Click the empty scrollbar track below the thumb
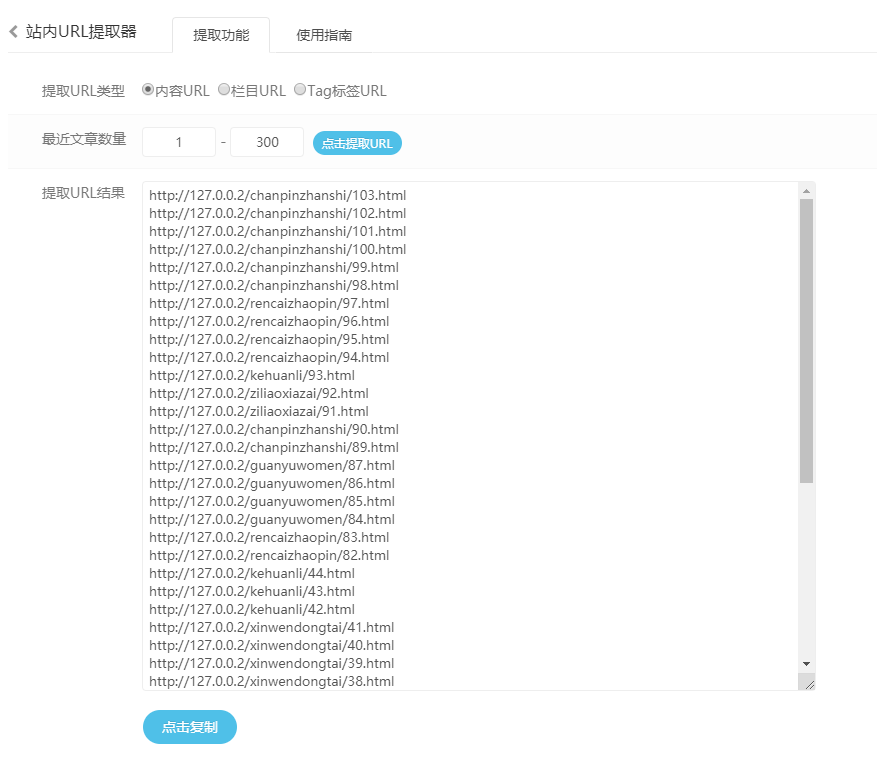This screenshot has width=877, height=775. coord(806,570)
